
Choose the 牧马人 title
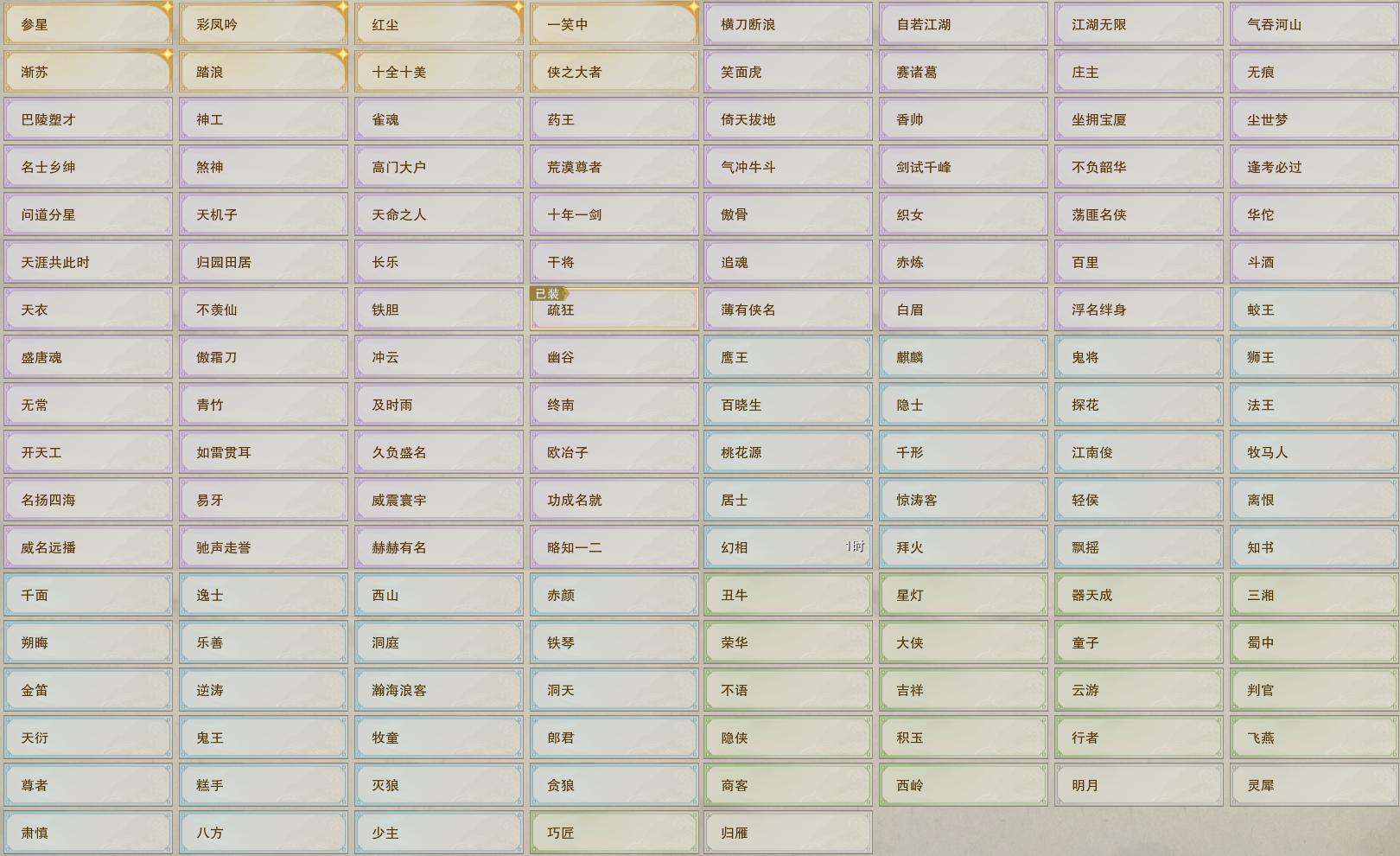coord(1314,452)
